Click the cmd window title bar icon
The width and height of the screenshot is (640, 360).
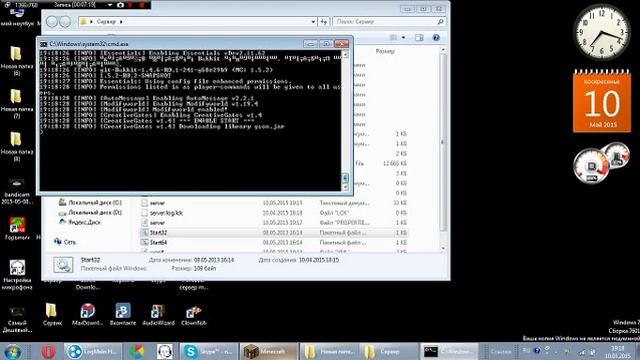pyautogui.click(x=44, y=44)
